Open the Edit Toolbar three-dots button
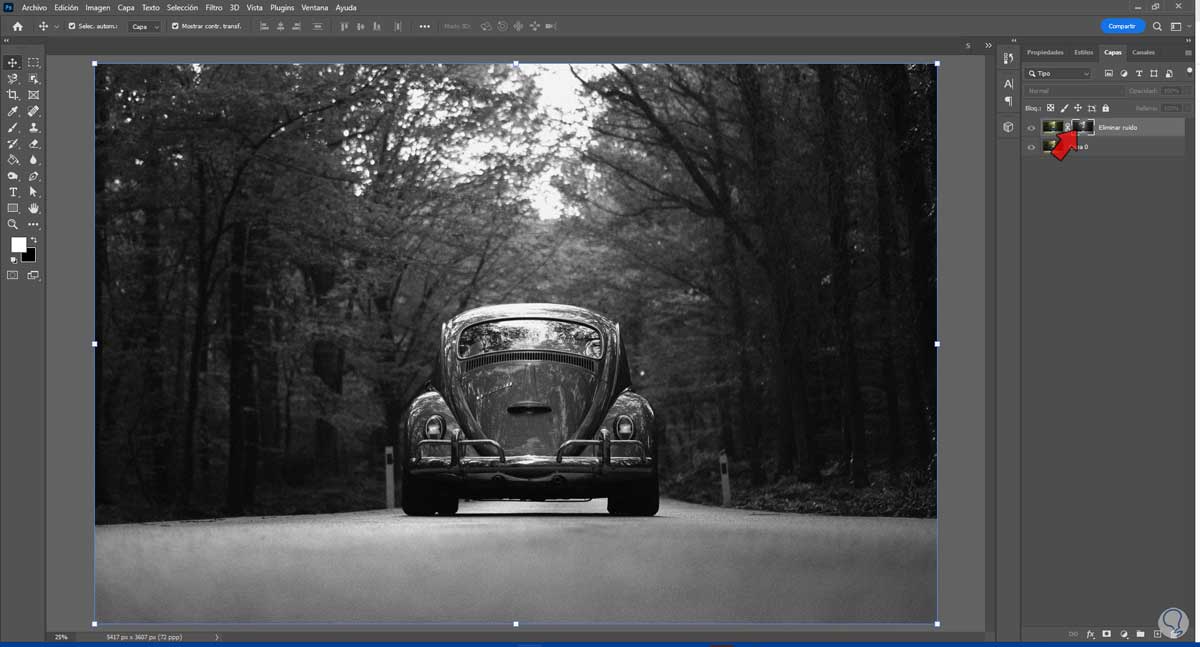 point(33,224)
